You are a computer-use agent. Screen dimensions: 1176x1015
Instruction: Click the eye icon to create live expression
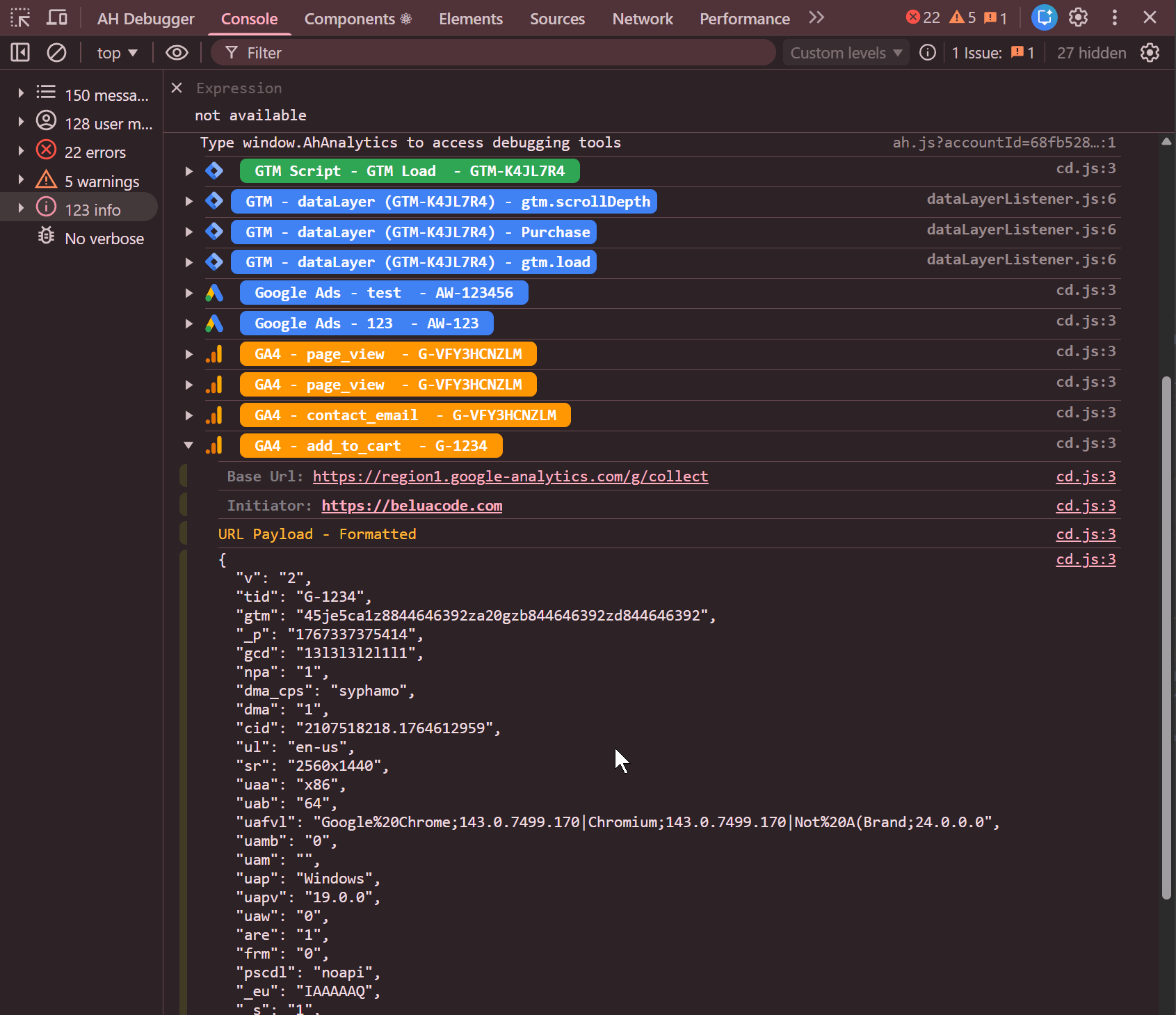177,53
